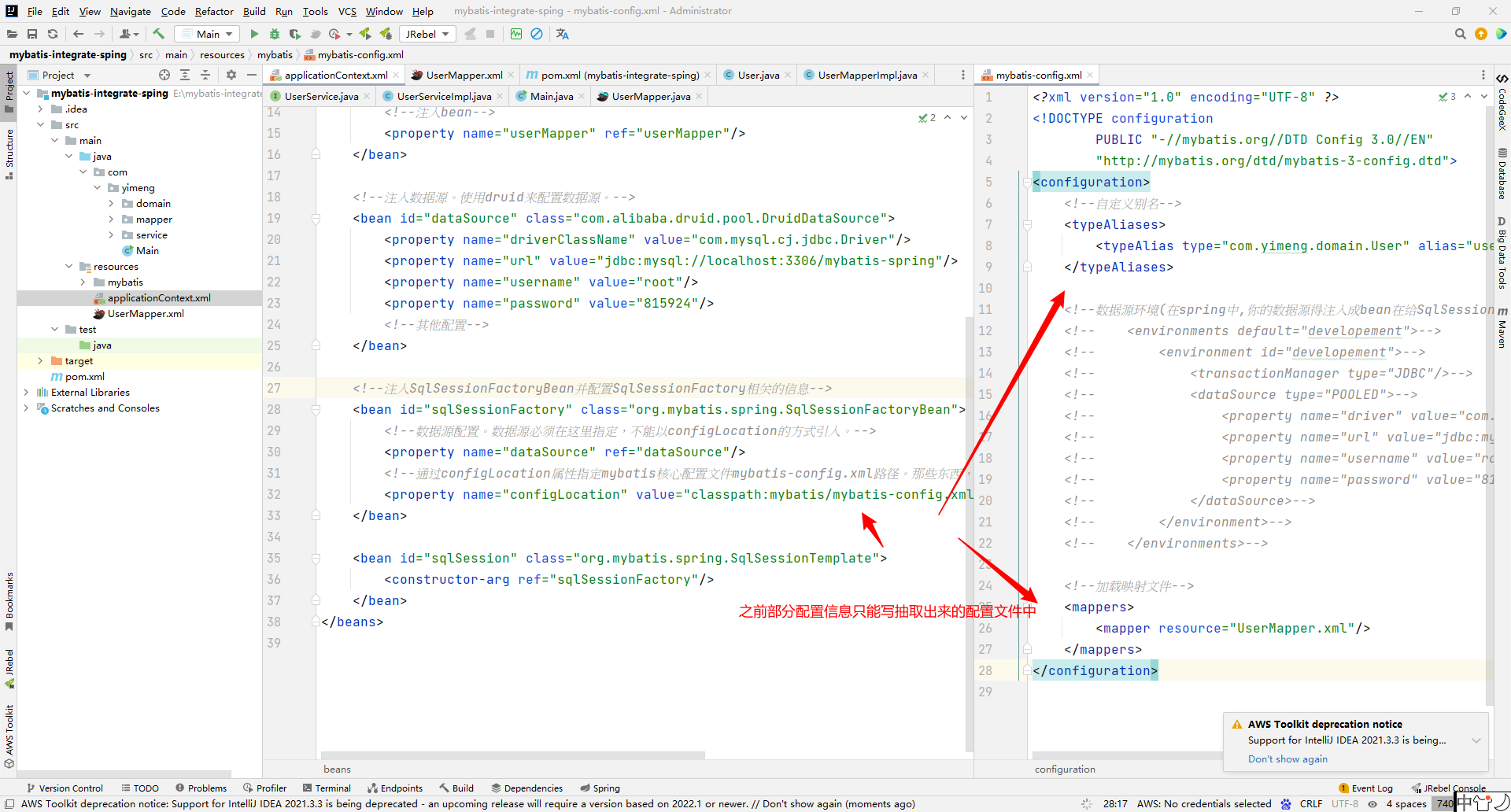
Task: Navigate back with the left arrow
Action: click(78, 34)
